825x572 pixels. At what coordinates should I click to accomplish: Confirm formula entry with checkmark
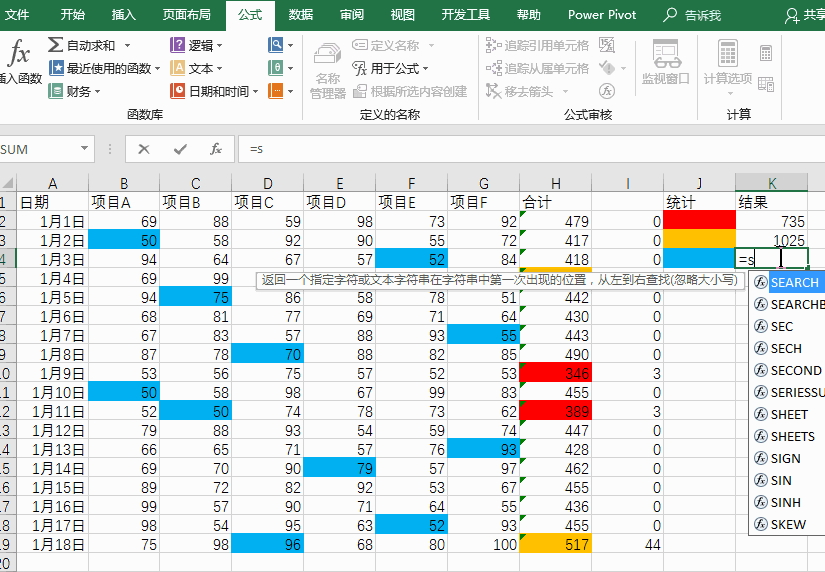point(180,149)
